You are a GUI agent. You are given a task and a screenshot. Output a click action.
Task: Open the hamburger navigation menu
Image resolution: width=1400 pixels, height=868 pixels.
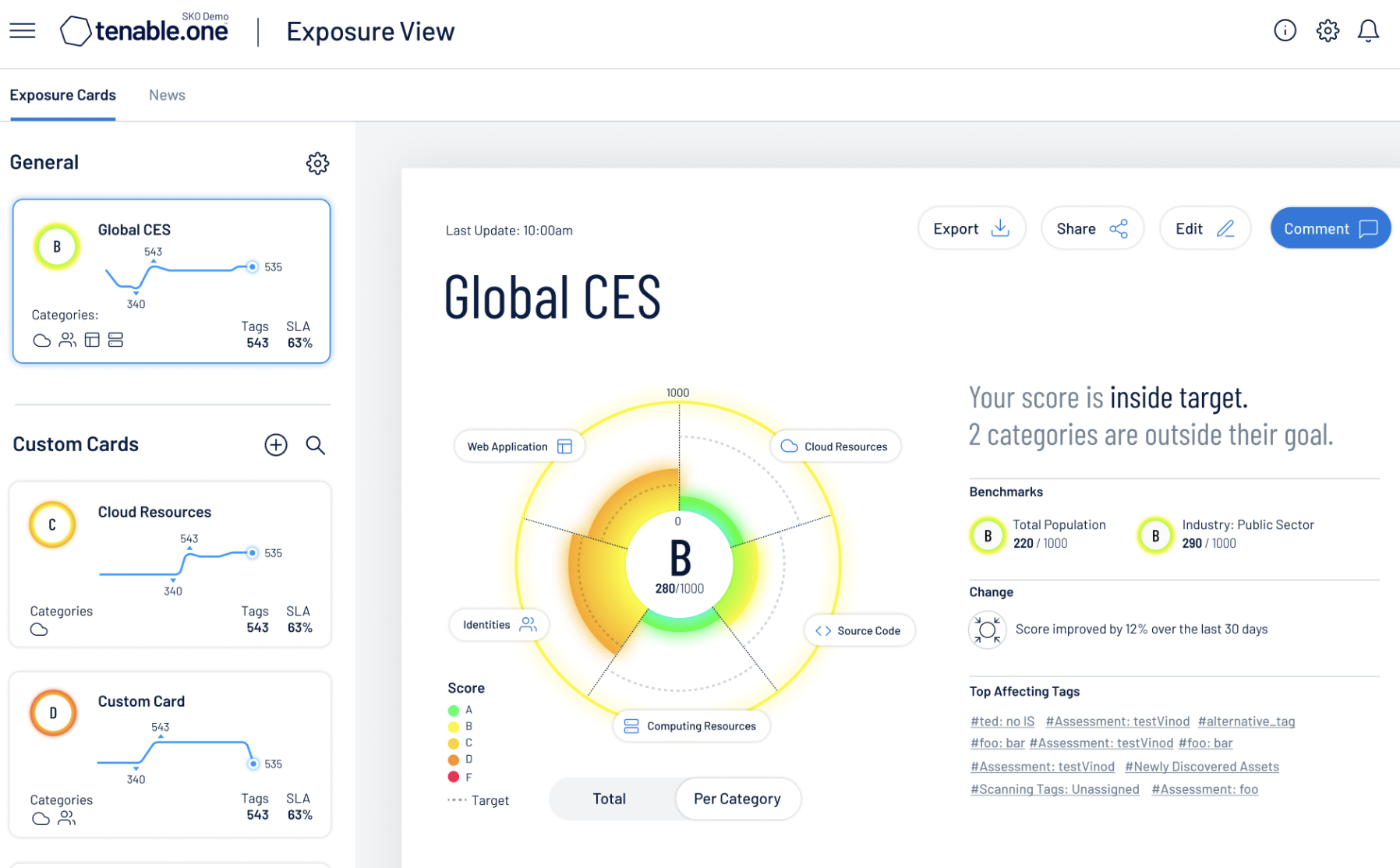click(x=23, y=31)
